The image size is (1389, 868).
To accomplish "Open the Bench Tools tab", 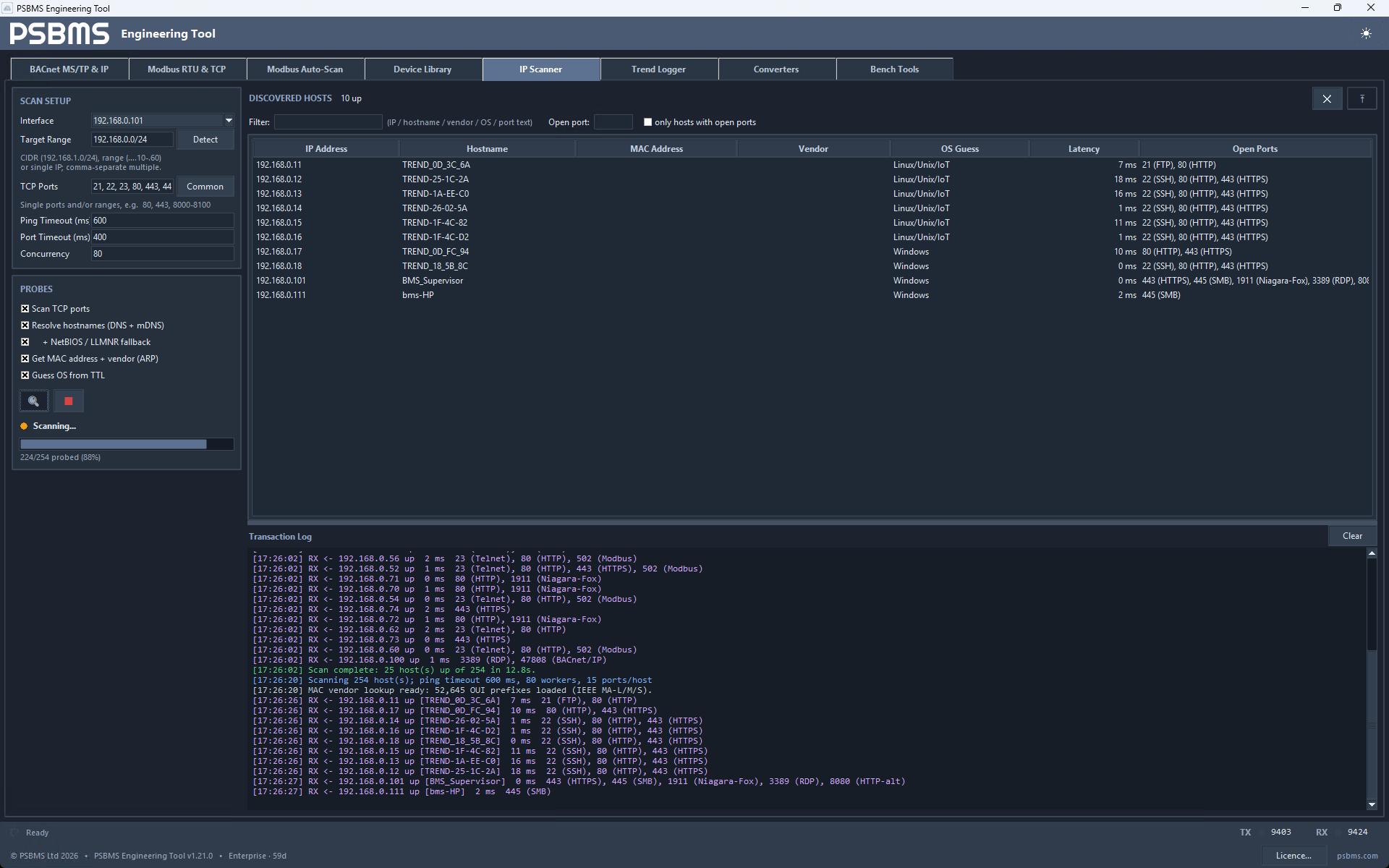I will click(x=894, y=69).
